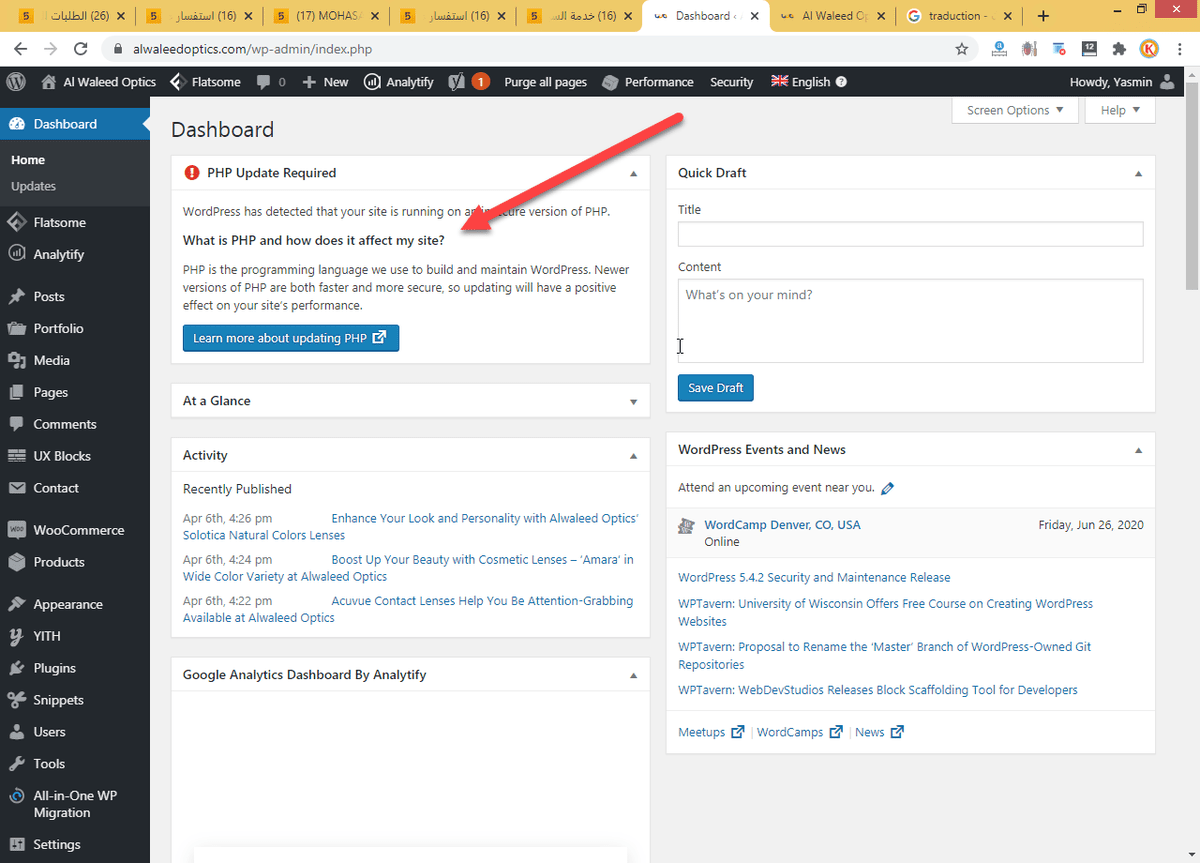Open a new Chrome tab
This screenshot has width=1200, height=863.
click(x=1043, y=16)
